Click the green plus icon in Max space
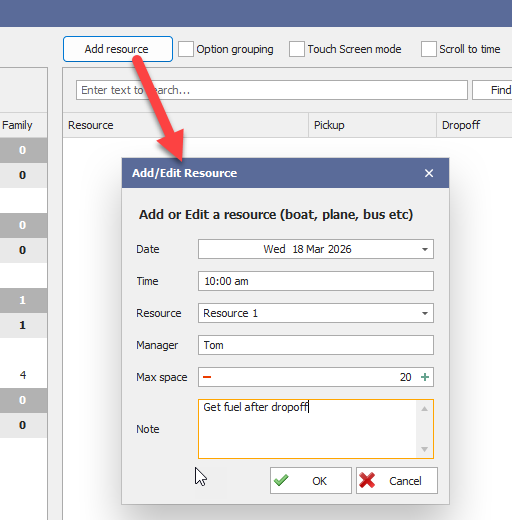 (425, 377)
